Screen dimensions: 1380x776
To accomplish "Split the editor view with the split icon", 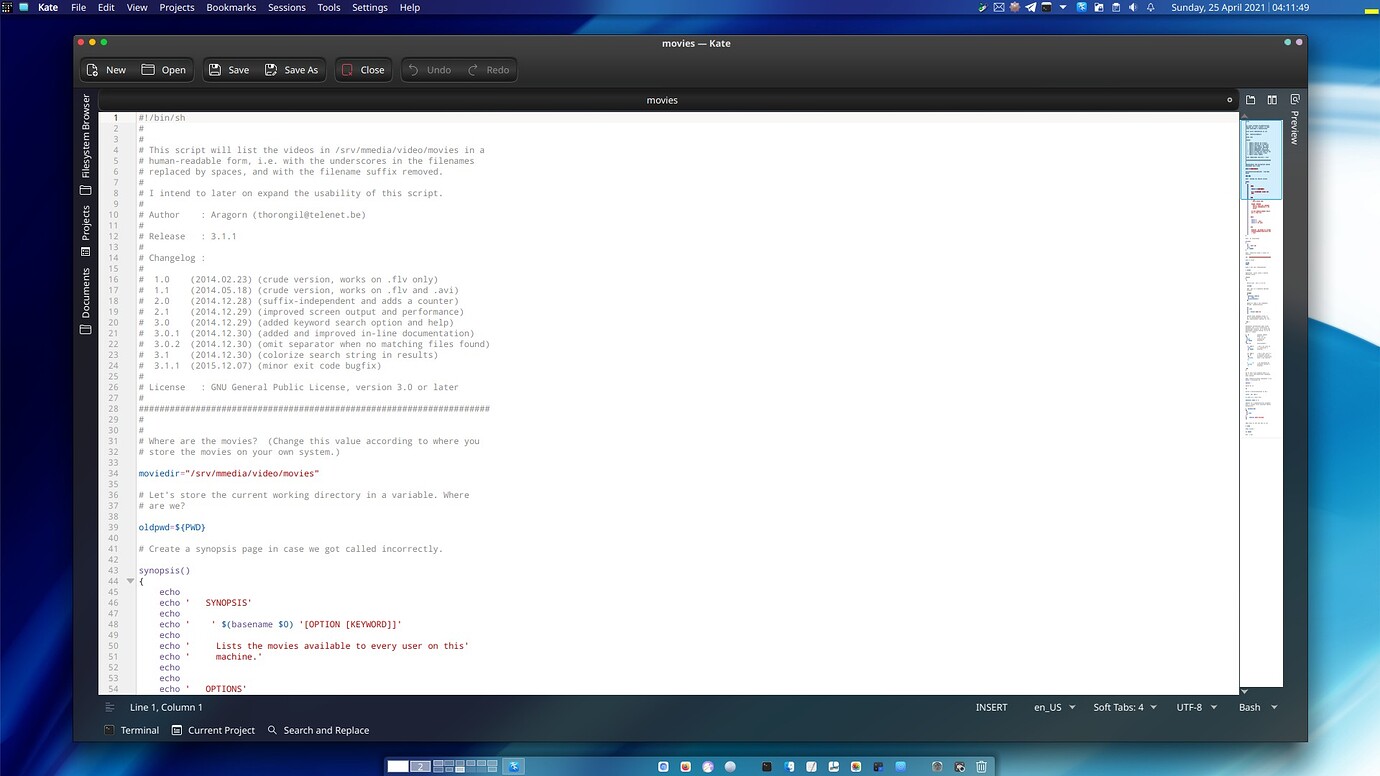I will click(x=1272, y=100).
